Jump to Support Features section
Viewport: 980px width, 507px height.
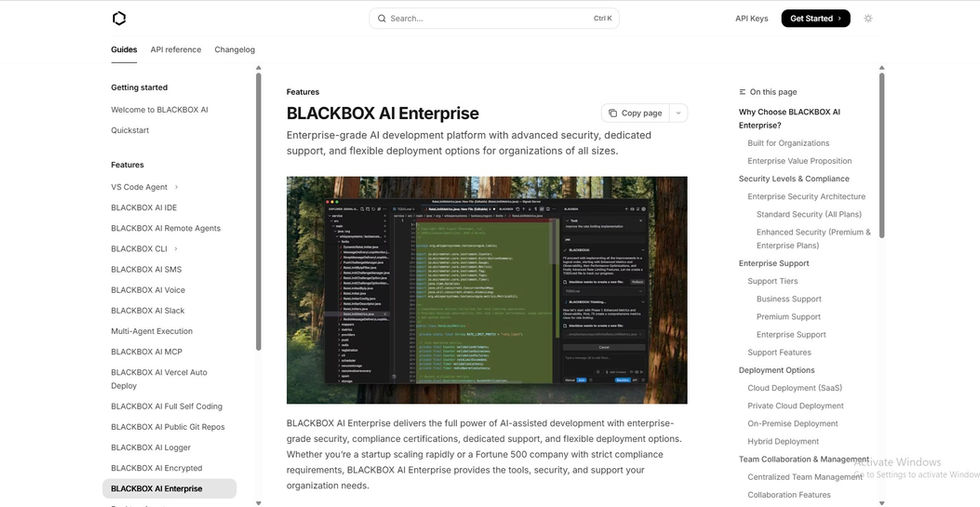point(779,353)
